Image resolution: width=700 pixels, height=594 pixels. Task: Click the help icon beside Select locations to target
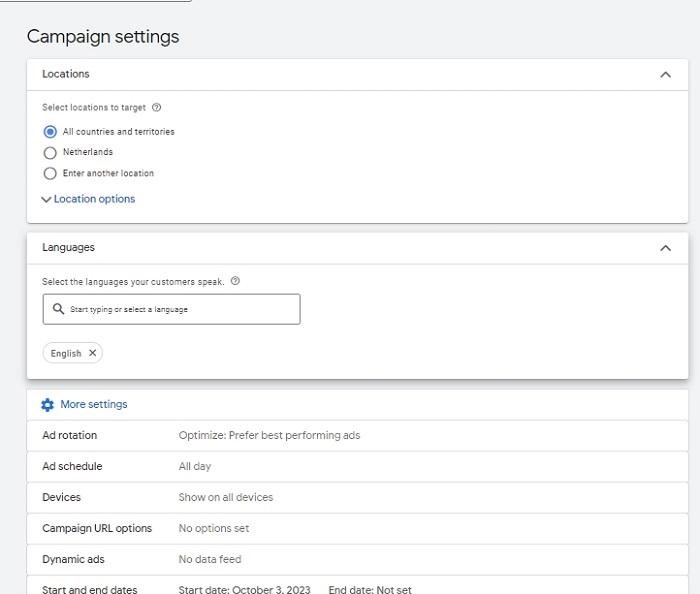[156, 108]
